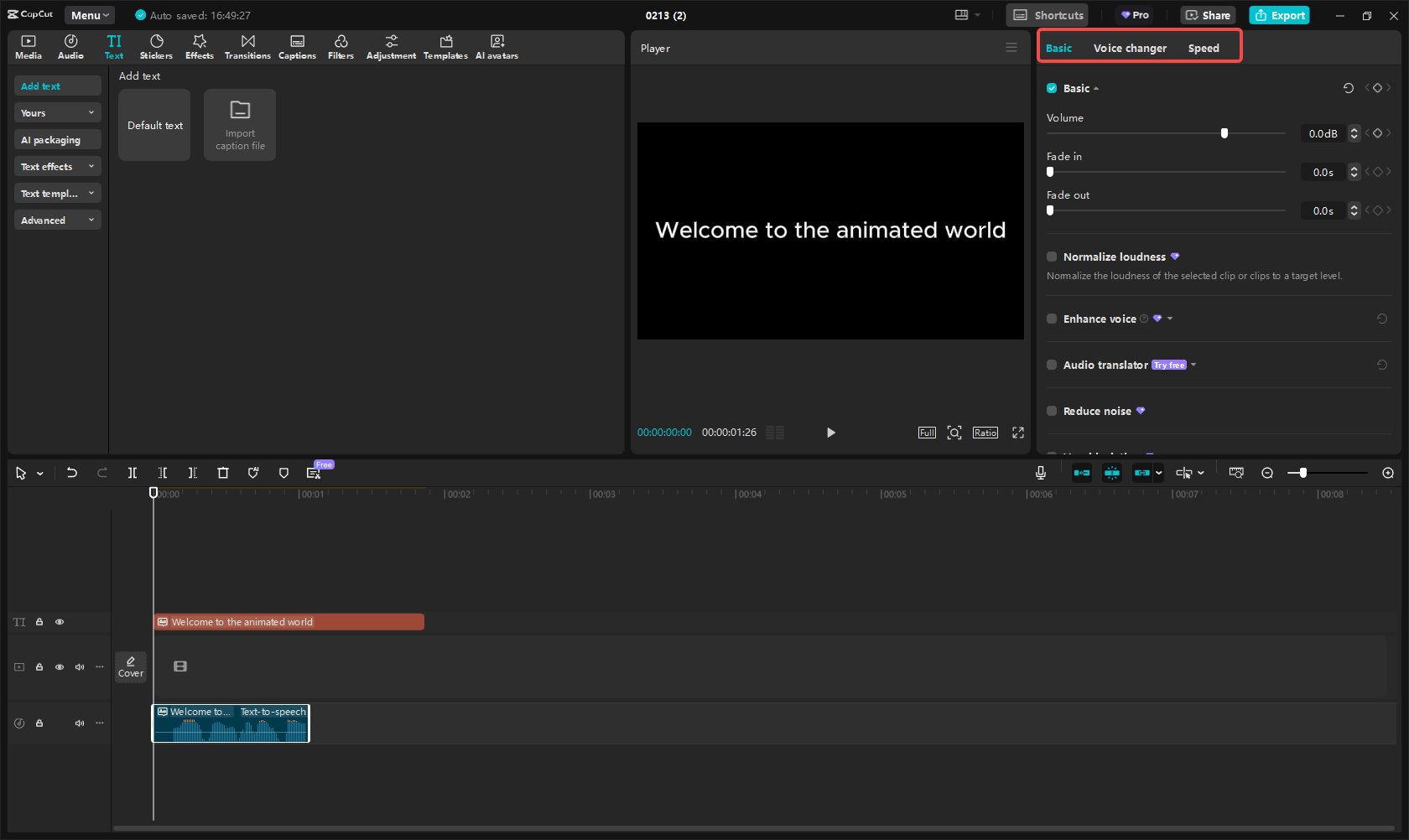Hide the text track with eye icon
1409x840 pixels.
click(60, 622)
